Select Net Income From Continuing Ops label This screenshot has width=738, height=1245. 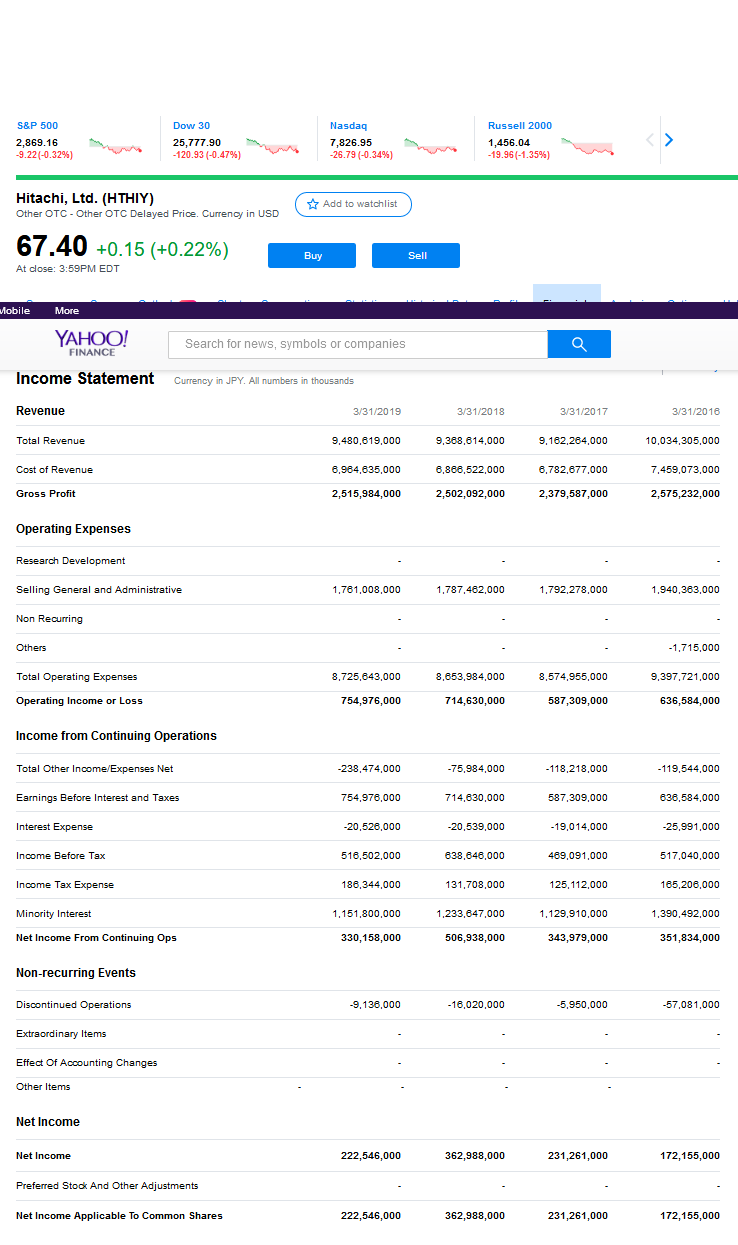[96, 938]
